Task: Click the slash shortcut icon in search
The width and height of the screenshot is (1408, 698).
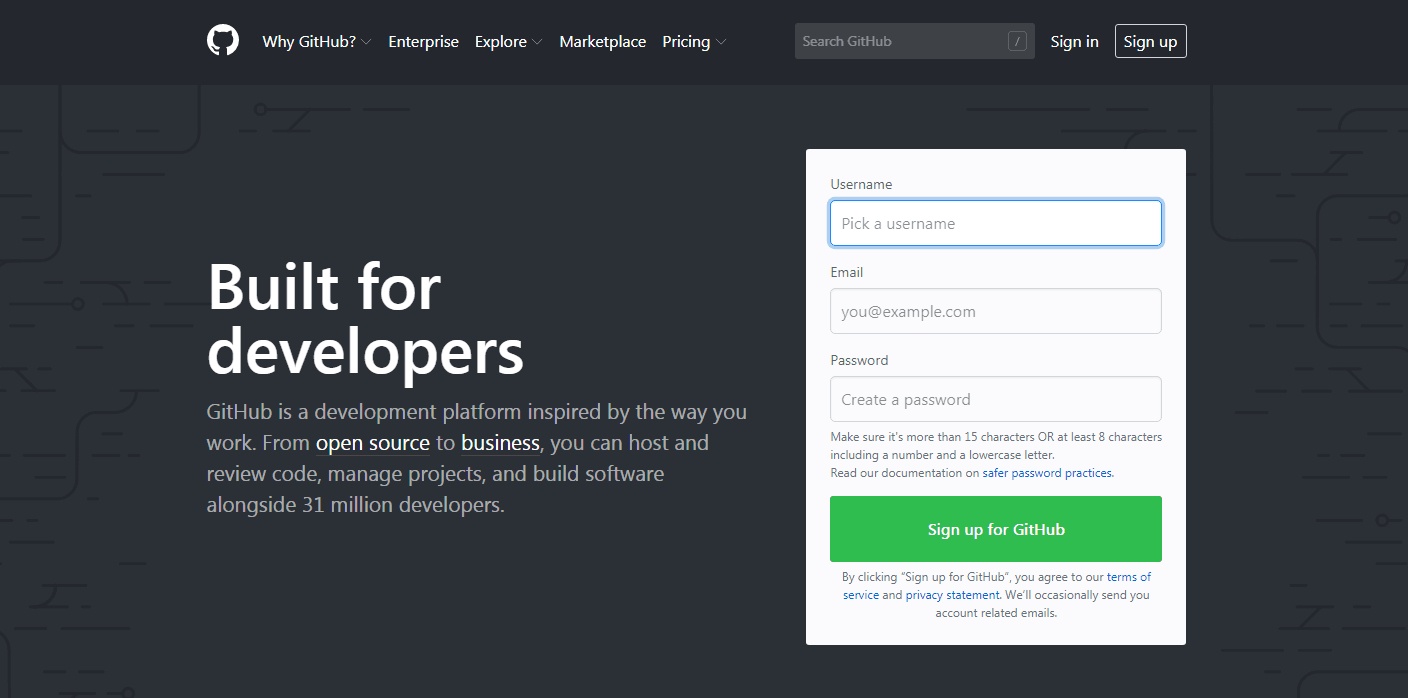Action: (x=1017, y=41)
